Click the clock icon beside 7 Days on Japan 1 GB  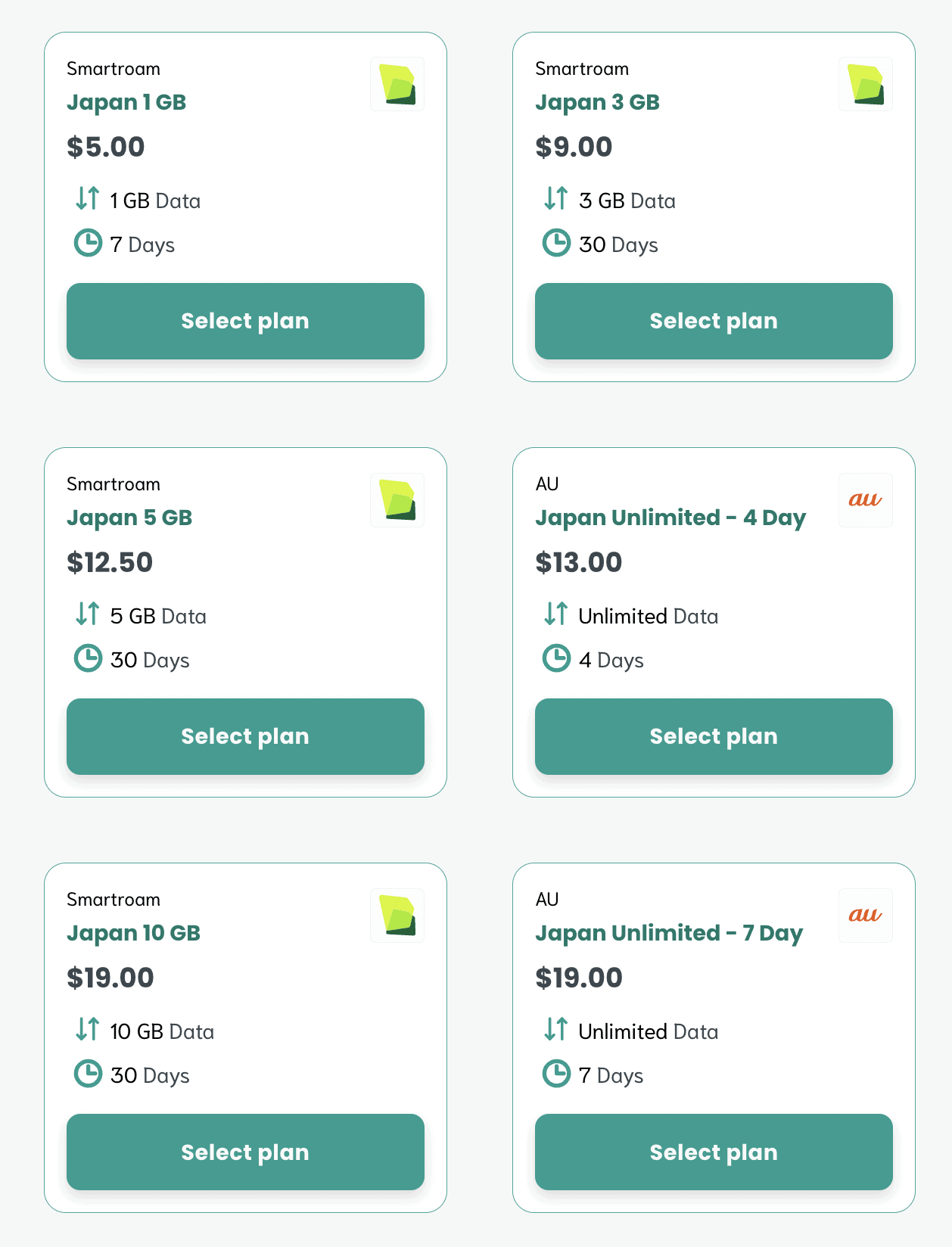pyautogui.click(x=88, y=243)
